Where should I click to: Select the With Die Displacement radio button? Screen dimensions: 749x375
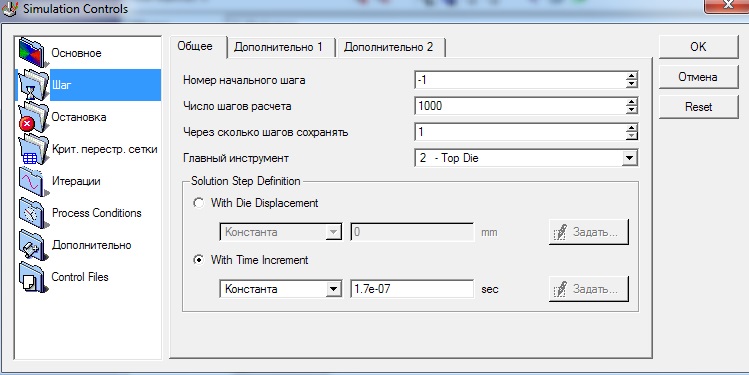pos(198,203)
